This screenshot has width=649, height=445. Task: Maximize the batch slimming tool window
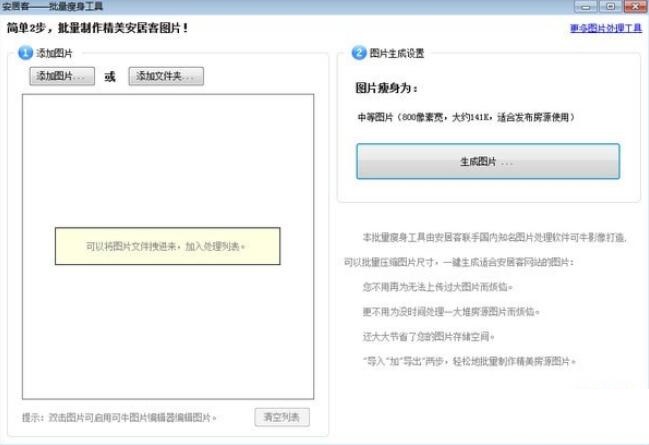click(609, 6)
